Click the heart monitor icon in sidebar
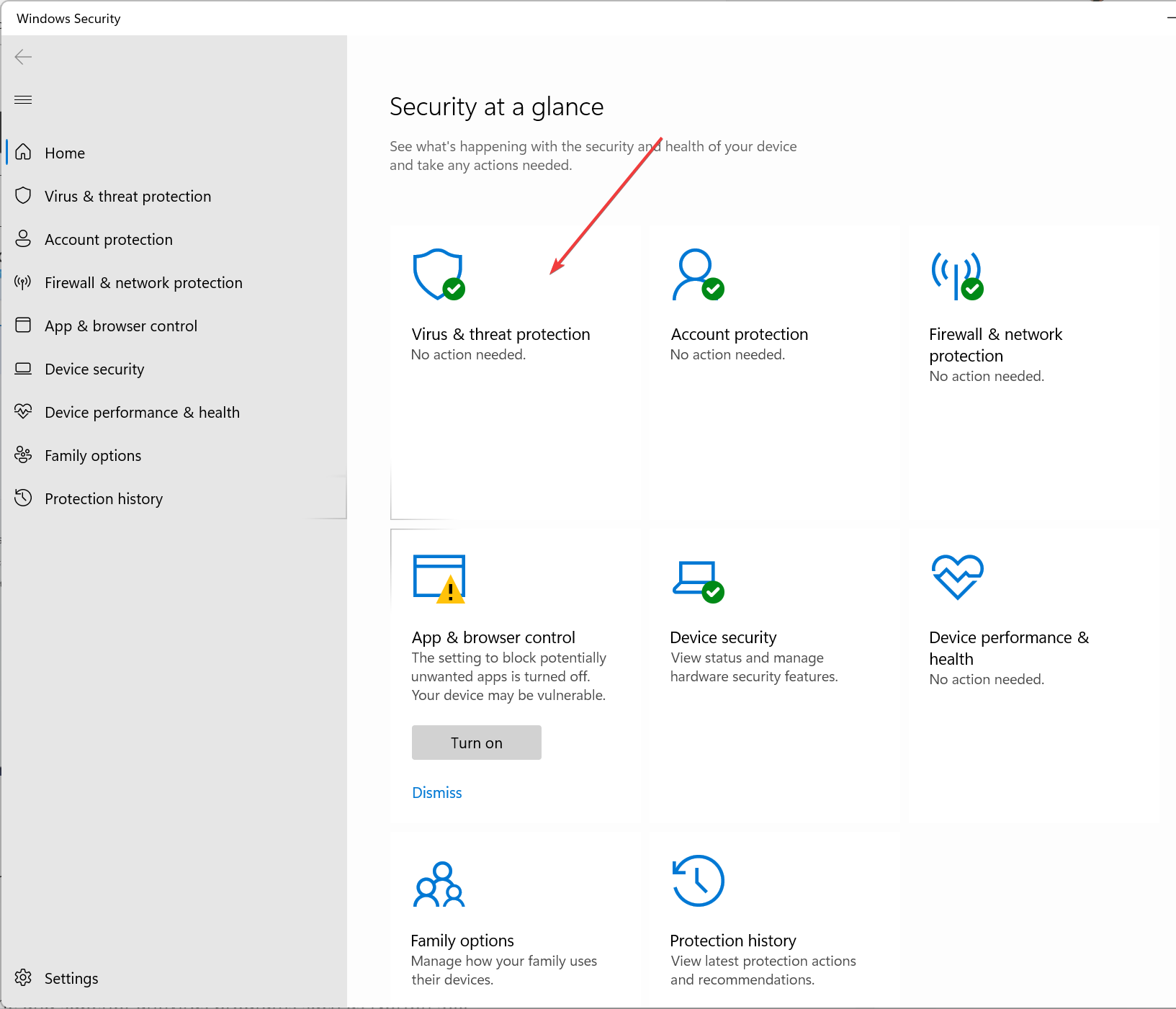This screenshot has width=1176, height=1009. [23, 411]
